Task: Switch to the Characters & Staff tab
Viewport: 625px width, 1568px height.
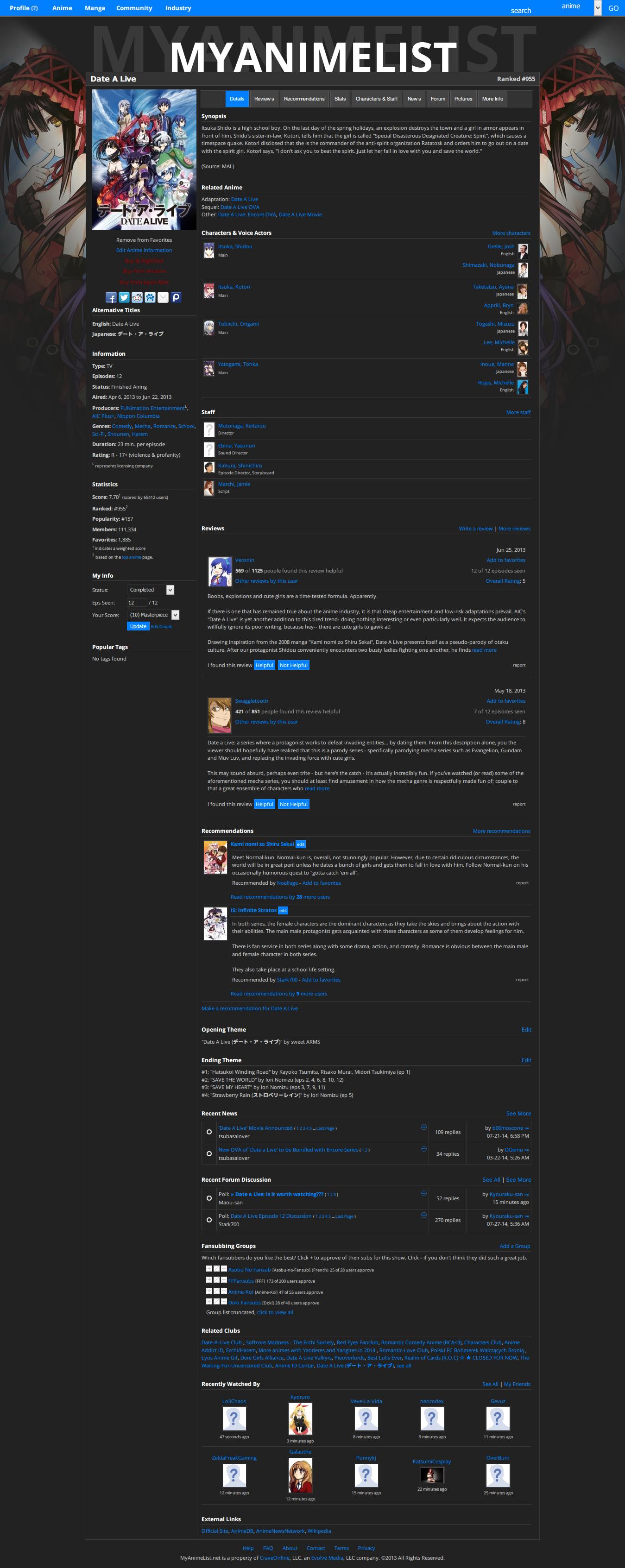Action: tap(376, 99)
